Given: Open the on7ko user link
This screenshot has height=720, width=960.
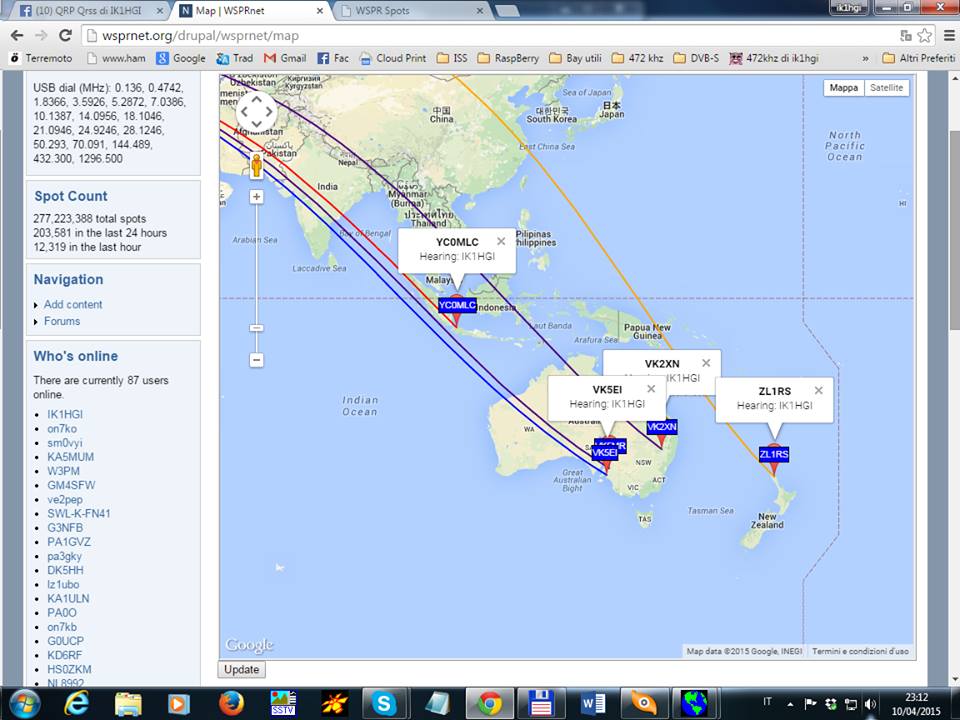Looking at the screenshot, I should pos(62,429).
